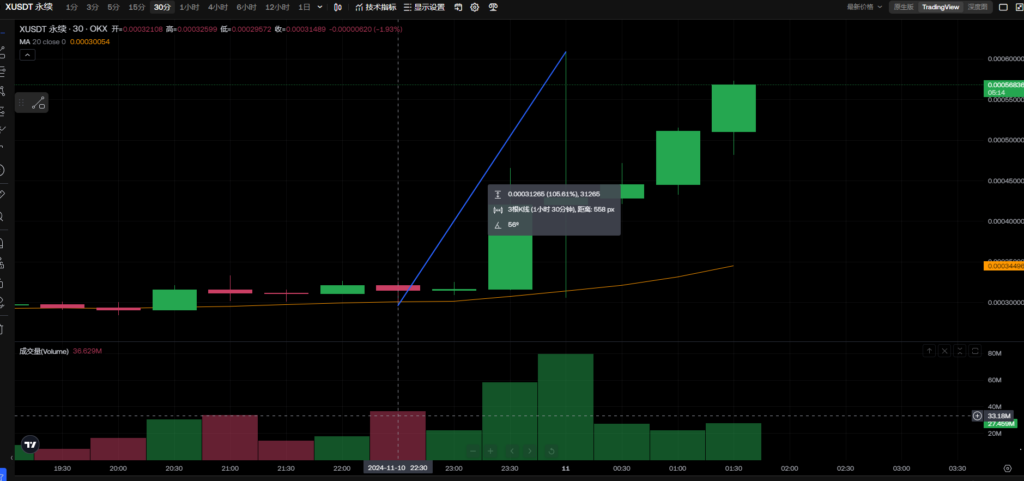Select the measure tool in floating toolbar
Screen dimensions: 1024x481
coord(38,102)
